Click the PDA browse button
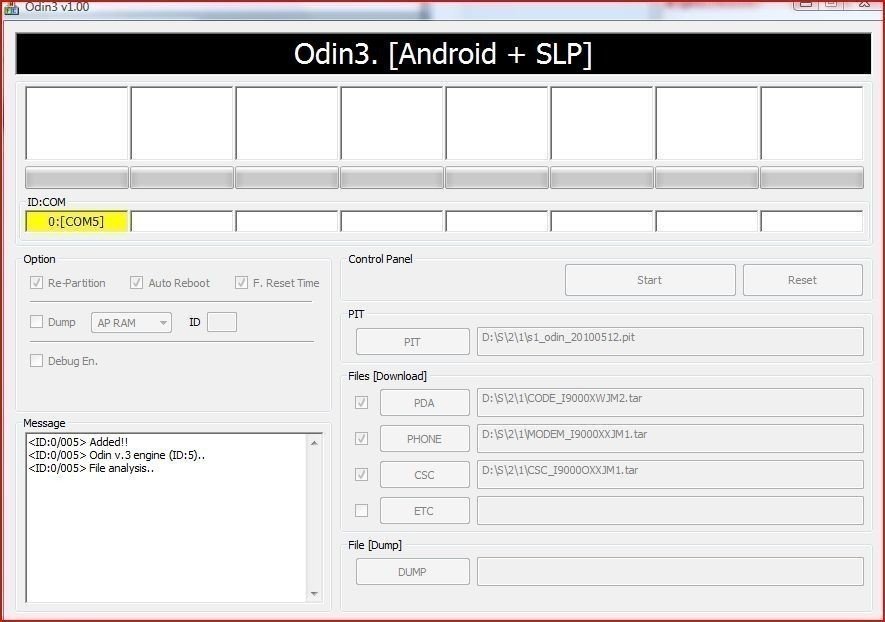The width and height of the screenshot is (885, 622). (x=424, y=402)
